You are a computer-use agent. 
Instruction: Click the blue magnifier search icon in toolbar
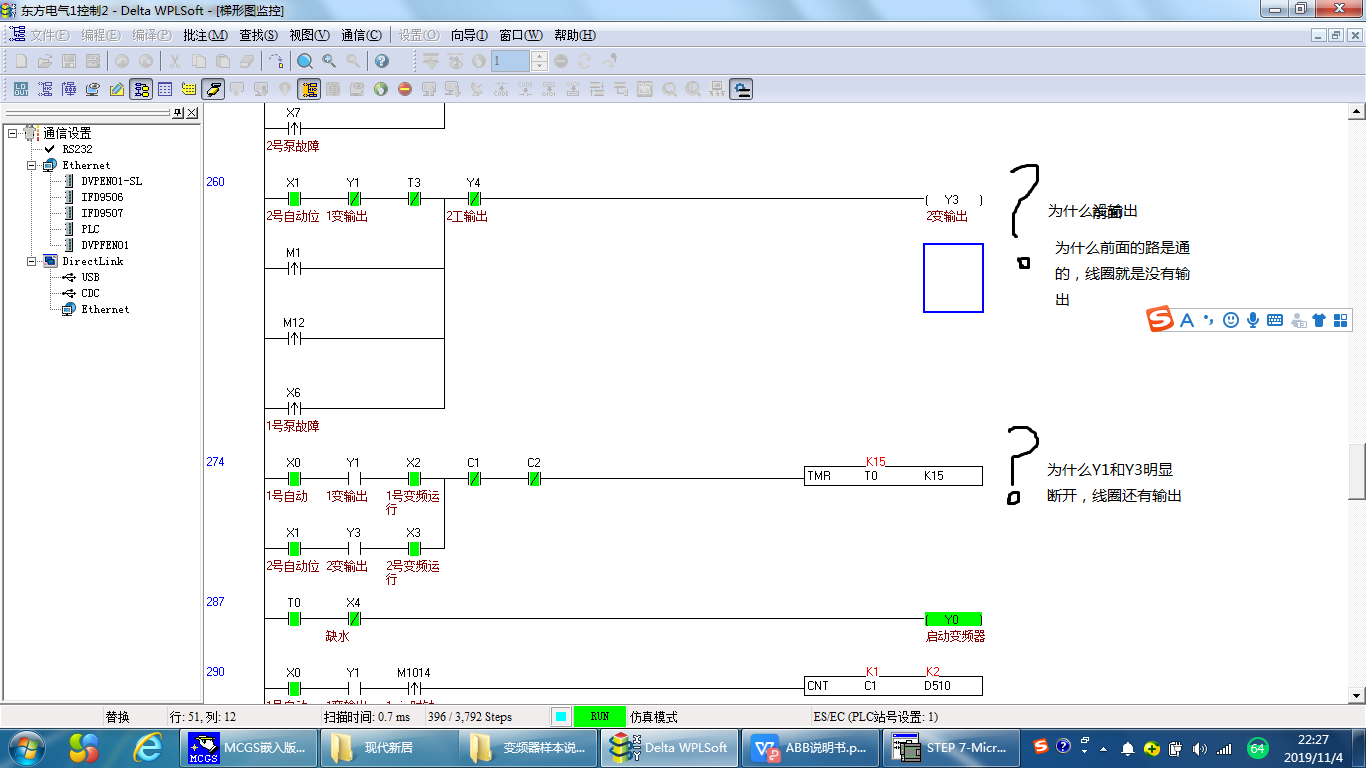click(x=304, y=61)
